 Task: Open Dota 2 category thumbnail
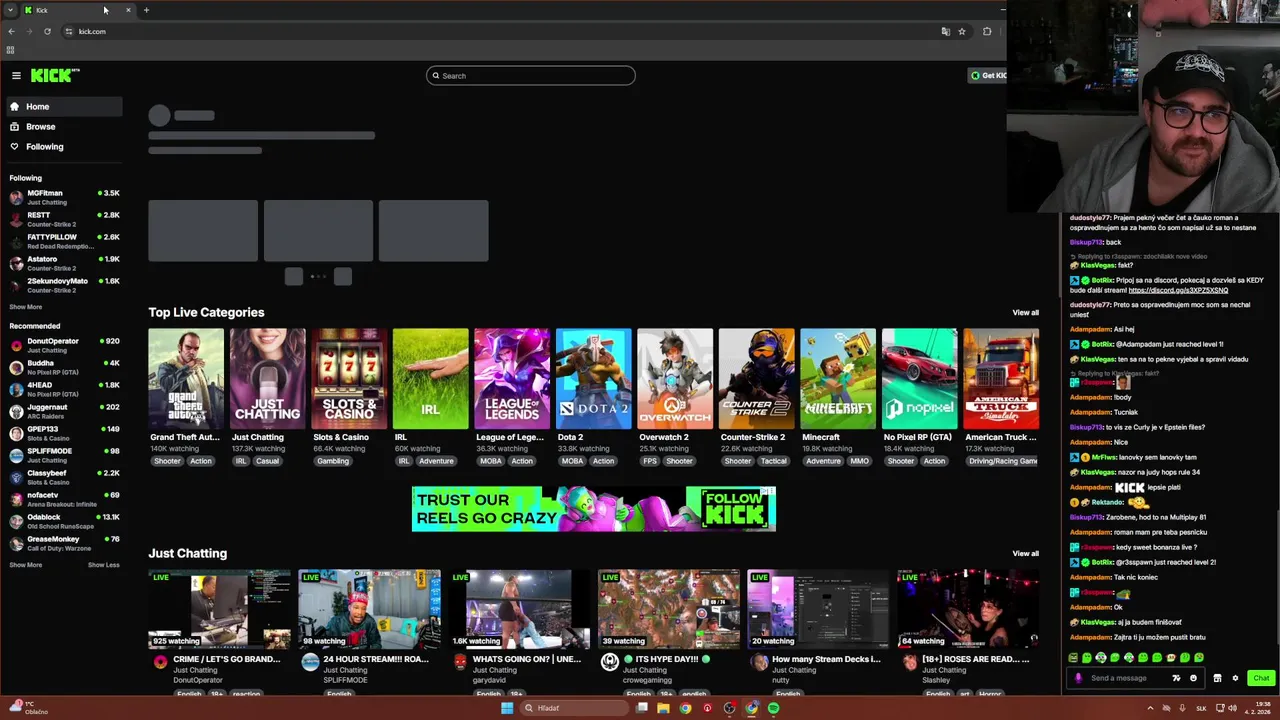point(594,378)
